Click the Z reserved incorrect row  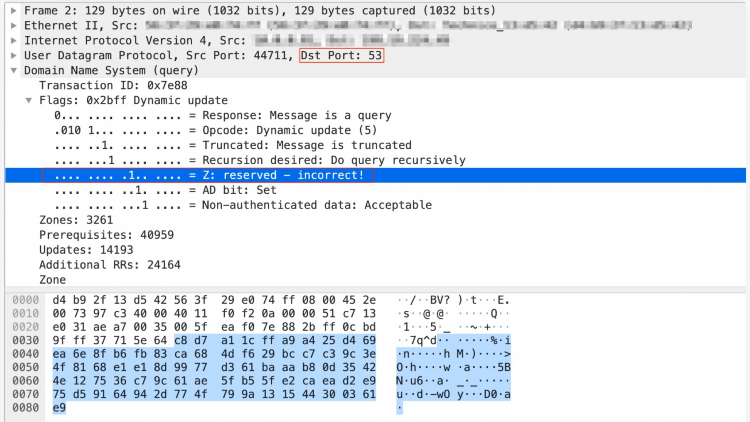pyautogui.click(x=375, y=175)
